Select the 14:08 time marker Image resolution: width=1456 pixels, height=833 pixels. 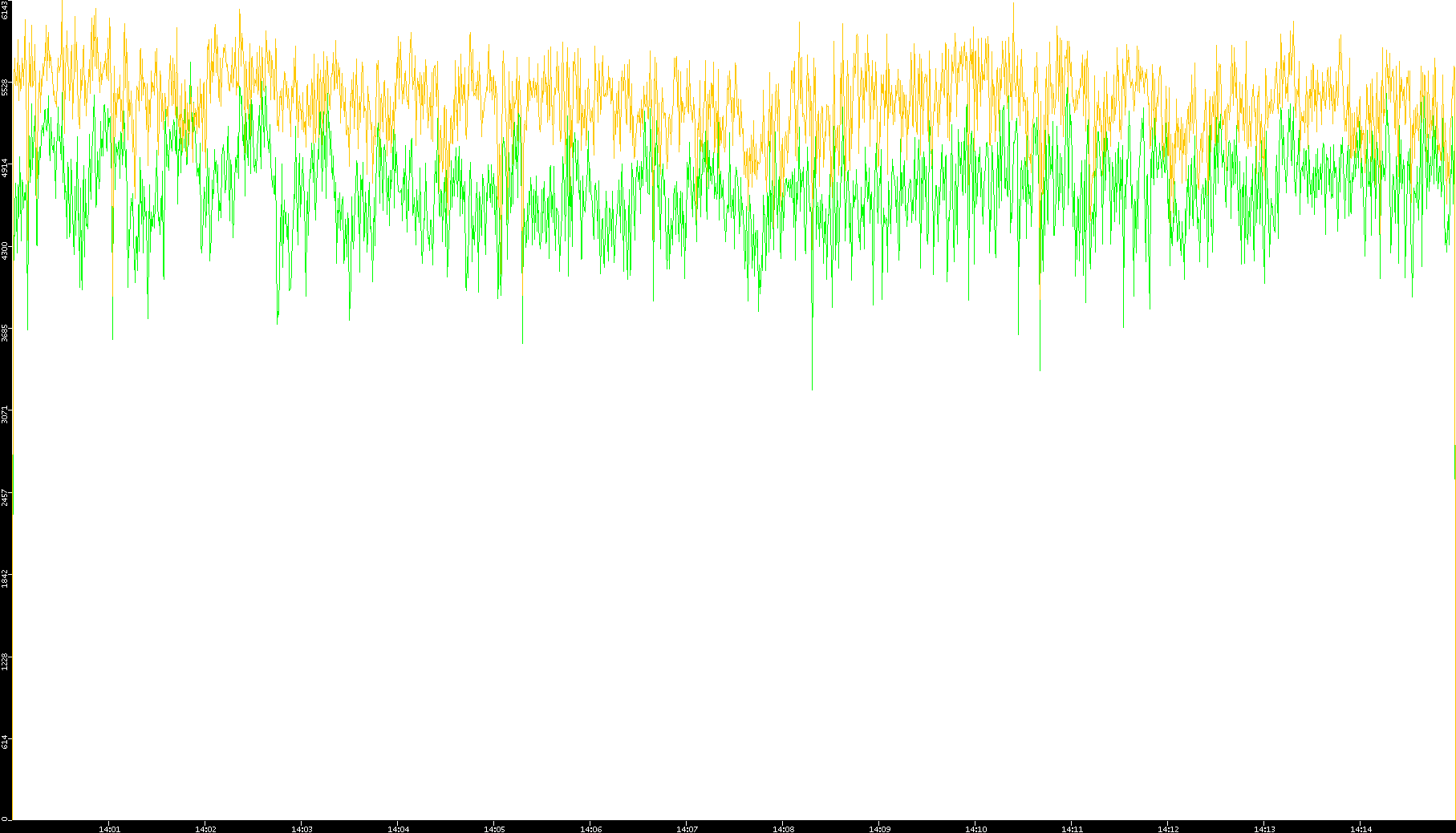[783, 829]
